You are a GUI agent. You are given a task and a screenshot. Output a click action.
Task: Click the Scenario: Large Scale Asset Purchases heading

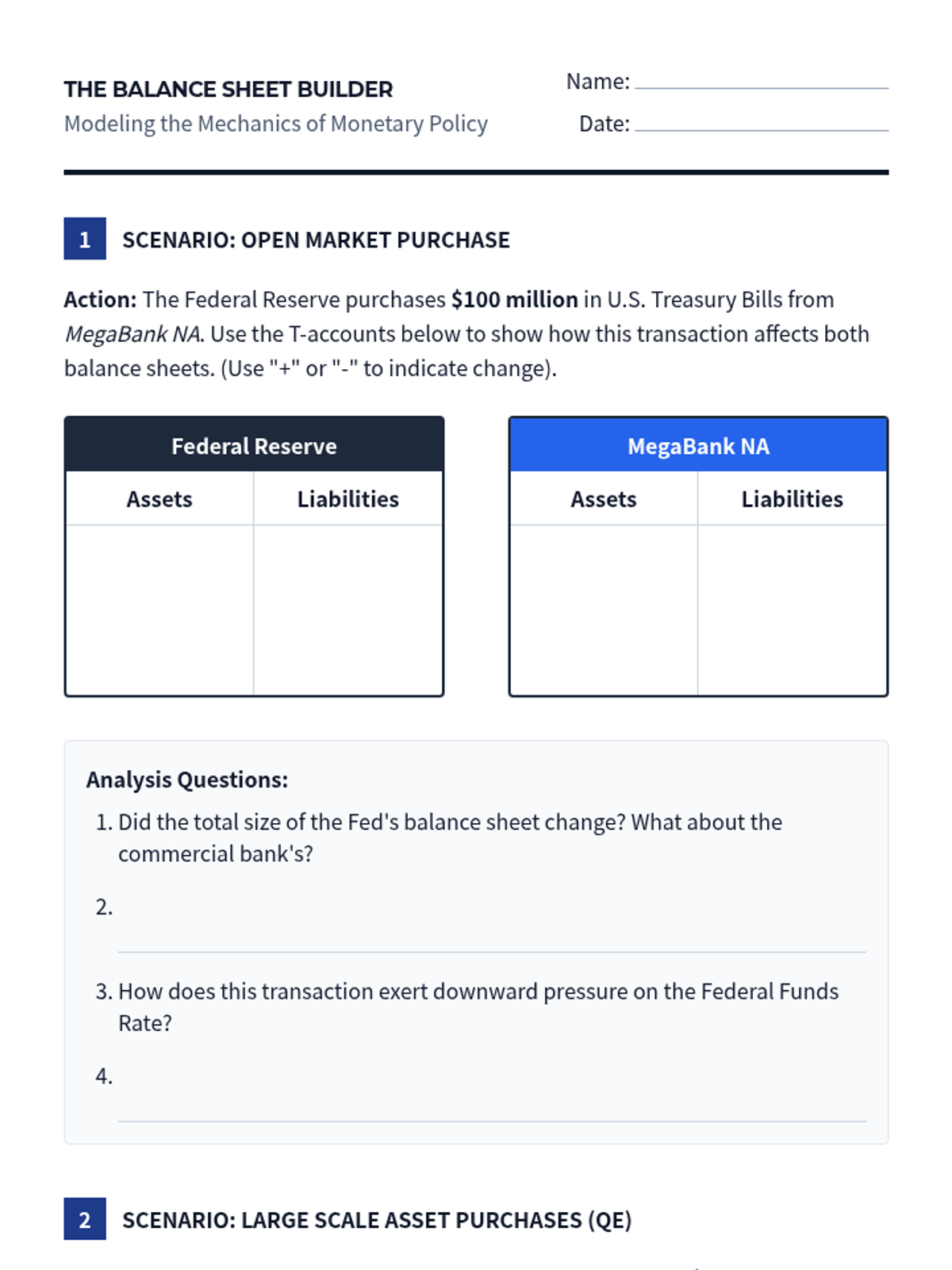pyautogui.click(x=377, y=1219)
